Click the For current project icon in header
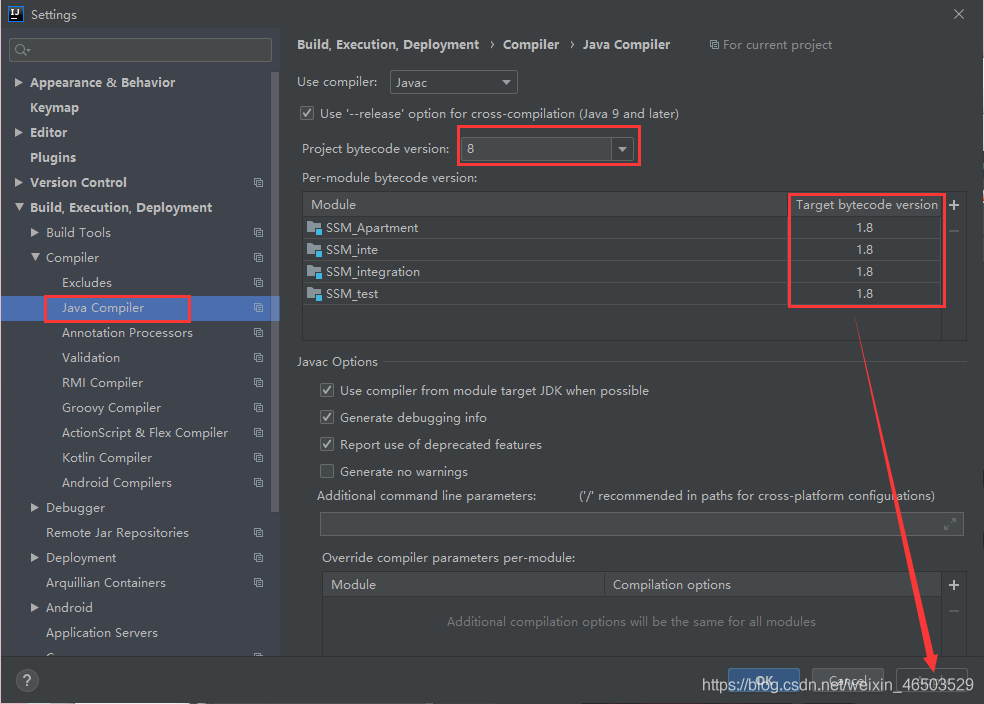The width and height of the screenshot is (984, 704). click(x=714, y=45)
